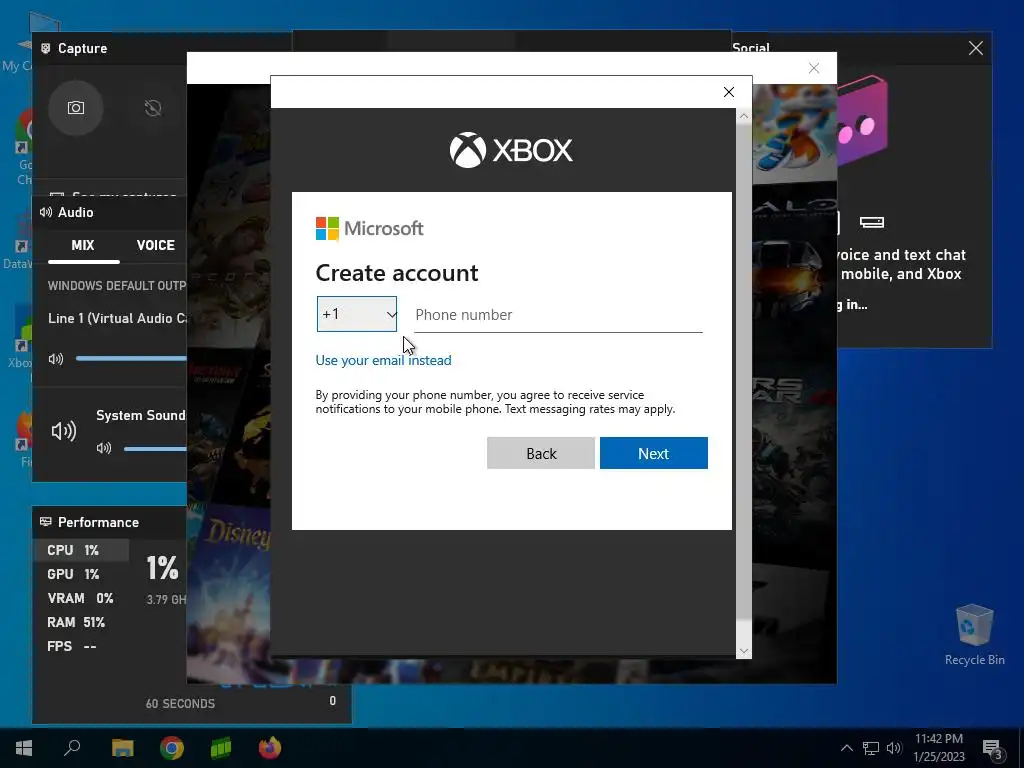1024x768 pixels.
Task: Click the record last 30 seconds icon
Action: (x=153, y=108)
